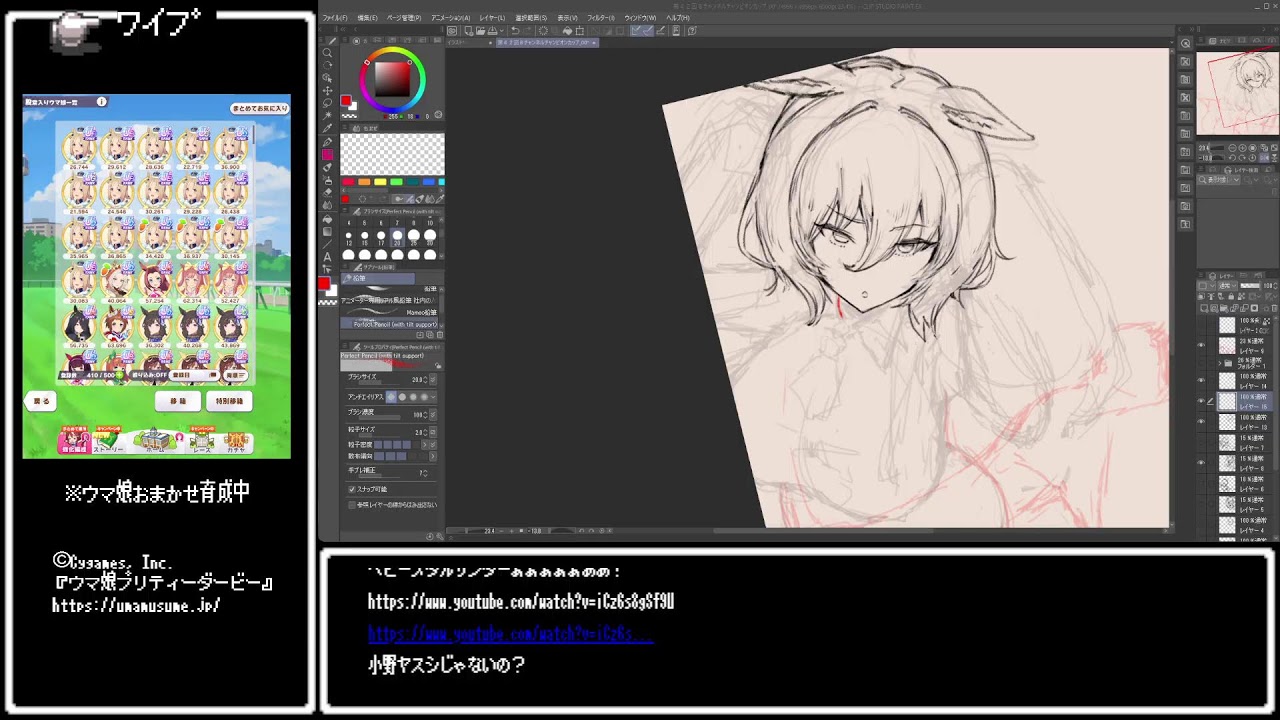Toggle visibility eye of レイヤー 14
Viewport: 1280px width, 720px height.
tap(1201, 380)
